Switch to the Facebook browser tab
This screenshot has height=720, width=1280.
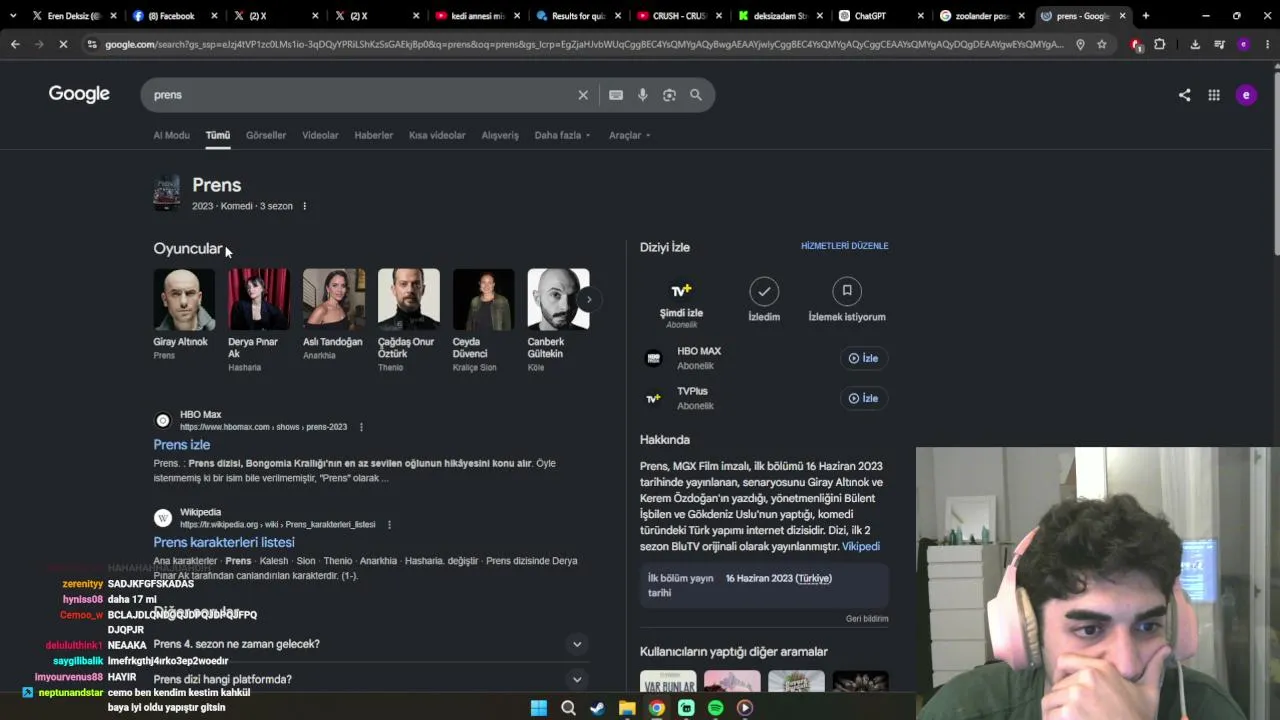[x=176, y=16]
